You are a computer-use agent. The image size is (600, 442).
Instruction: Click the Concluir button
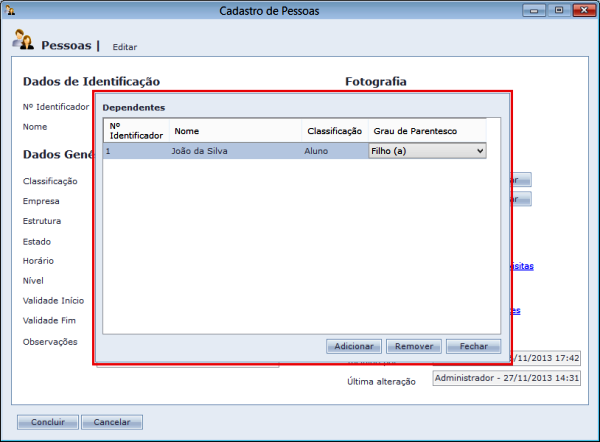coord(47,422)
